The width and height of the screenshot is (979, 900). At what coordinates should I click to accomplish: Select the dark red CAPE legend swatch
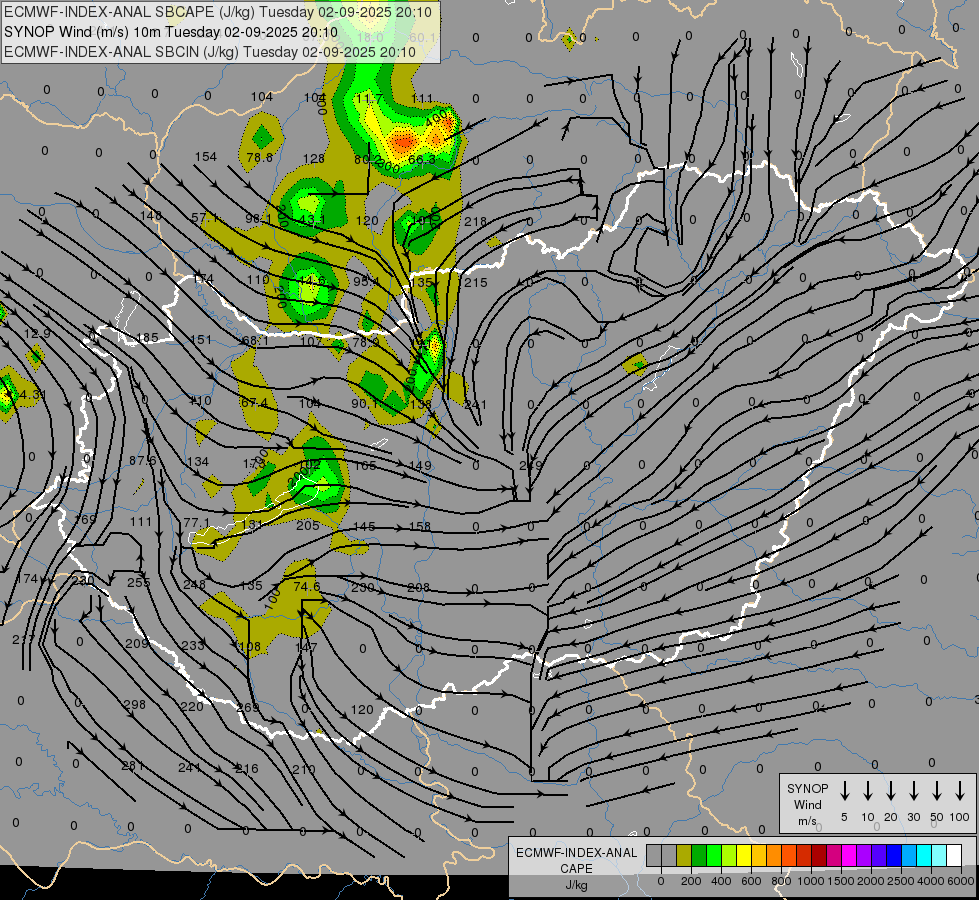pyautogui.click(x=819, y=856)
